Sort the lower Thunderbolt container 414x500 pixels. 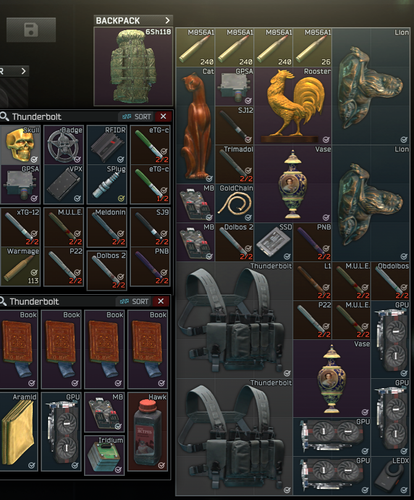(x=134, y=301)
